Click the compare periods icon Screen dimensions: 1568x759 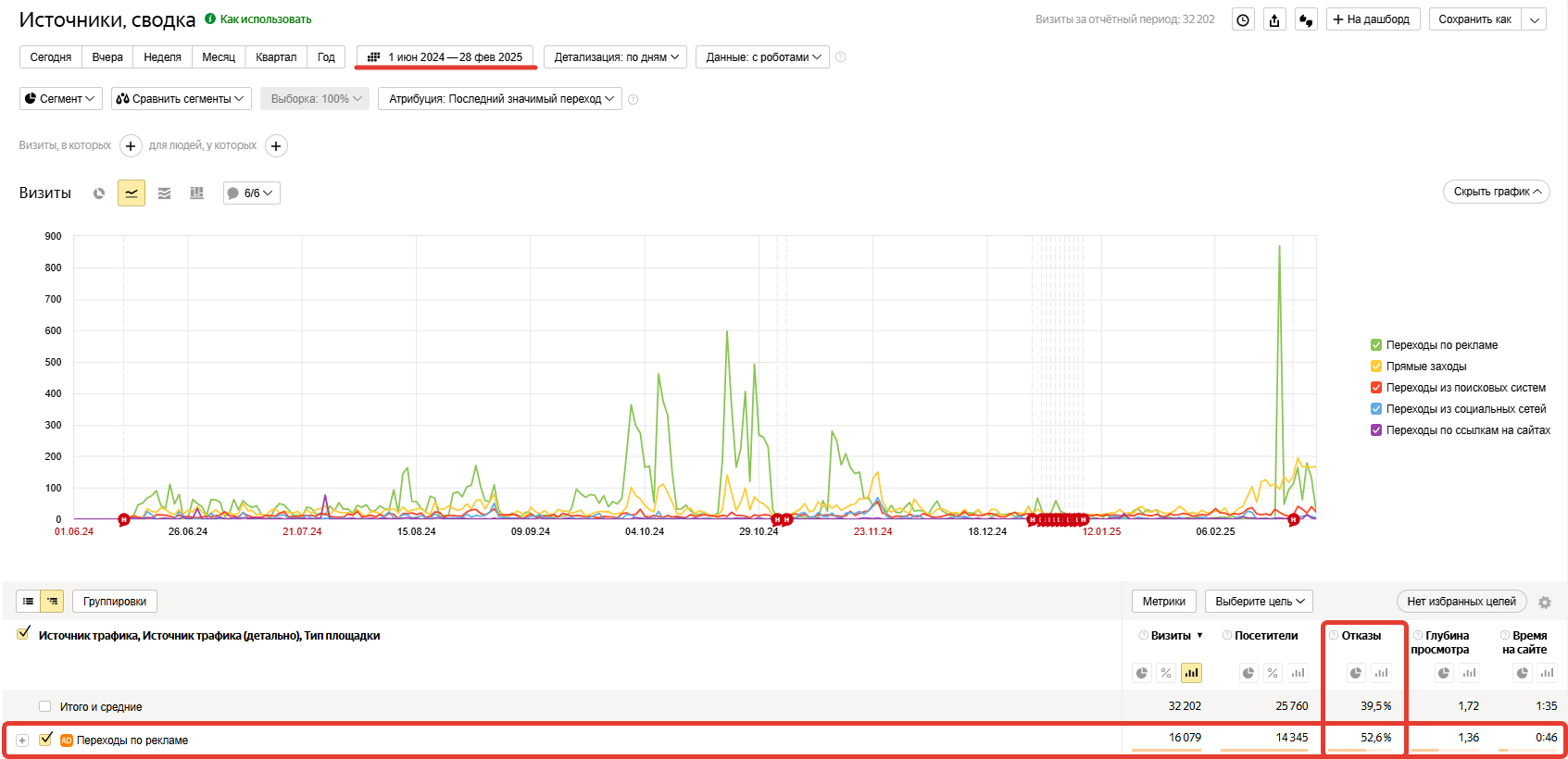click(x=1306, y=19)
